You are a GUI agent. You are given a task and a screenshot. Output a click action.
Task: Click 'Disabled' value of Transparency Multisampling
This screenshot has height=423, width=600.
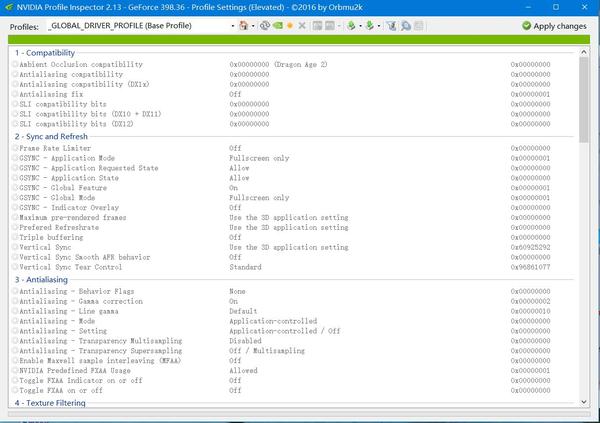[245, 341]
